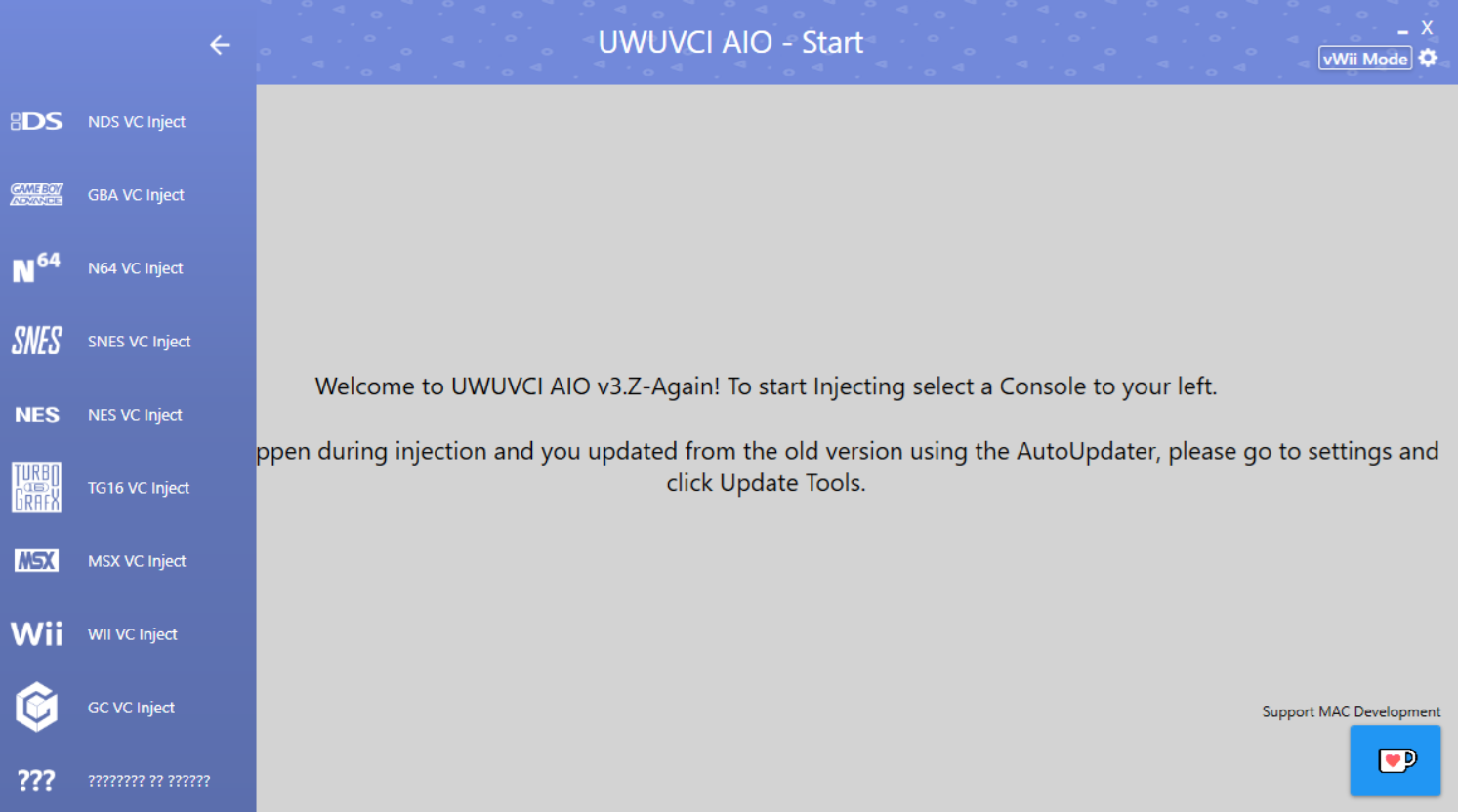Click the Ko-fi donation cup button
1458x812 pixels.
click(1396, 760)
